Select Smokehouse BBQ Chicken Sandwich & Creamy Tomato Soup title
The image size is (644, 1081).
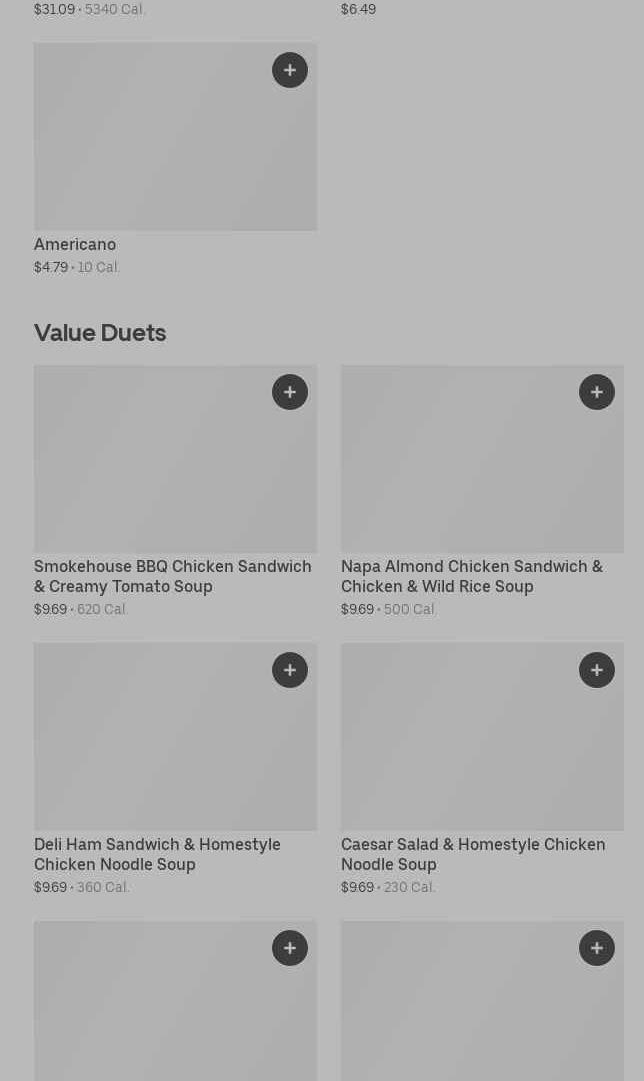172,576
